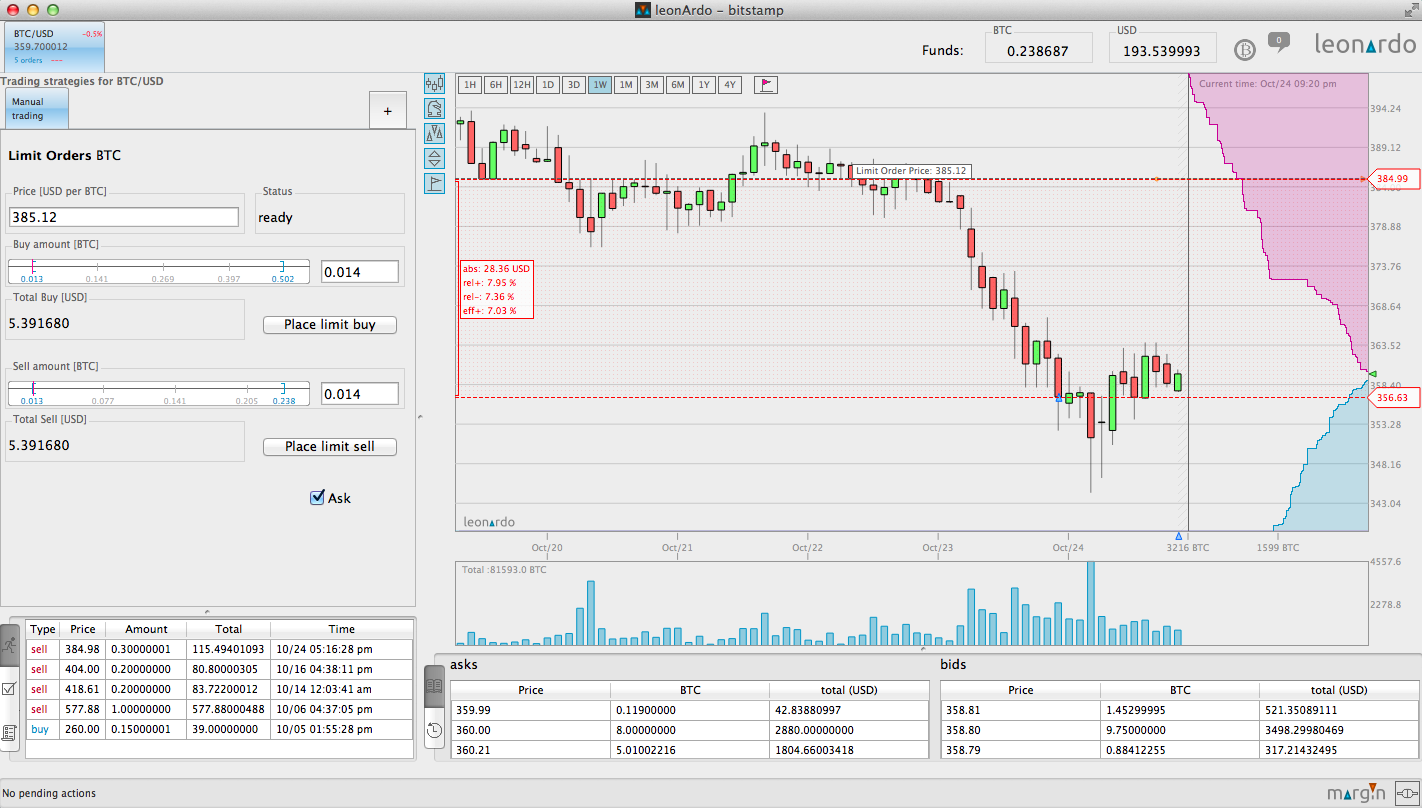Set chart timeframe to 1H

click(469, 85)
